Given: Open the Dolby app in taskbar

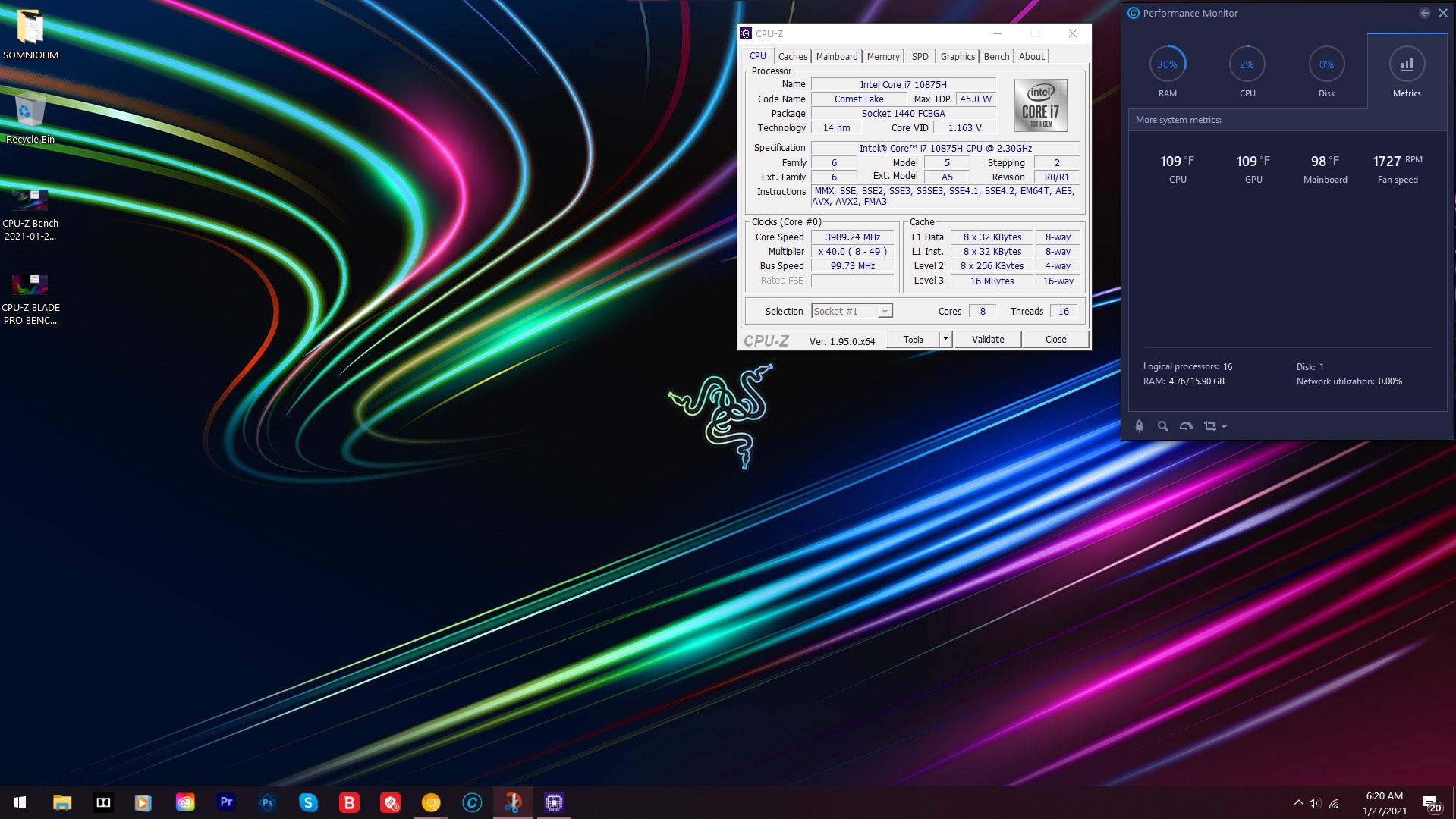Looking at the screenshot, I should [x=103, y=802].
